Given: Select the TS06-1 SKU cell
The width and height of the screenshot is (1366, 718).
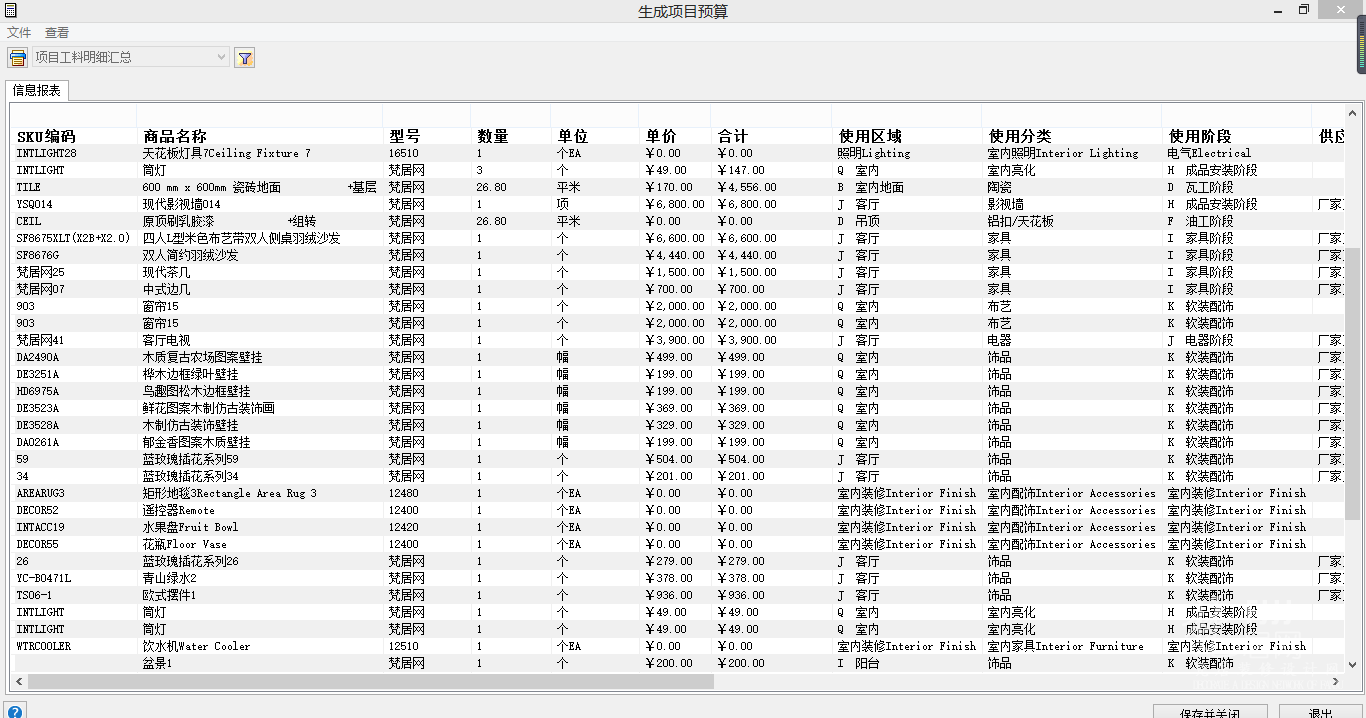Looking at the screenshot, I should point(34,595).
